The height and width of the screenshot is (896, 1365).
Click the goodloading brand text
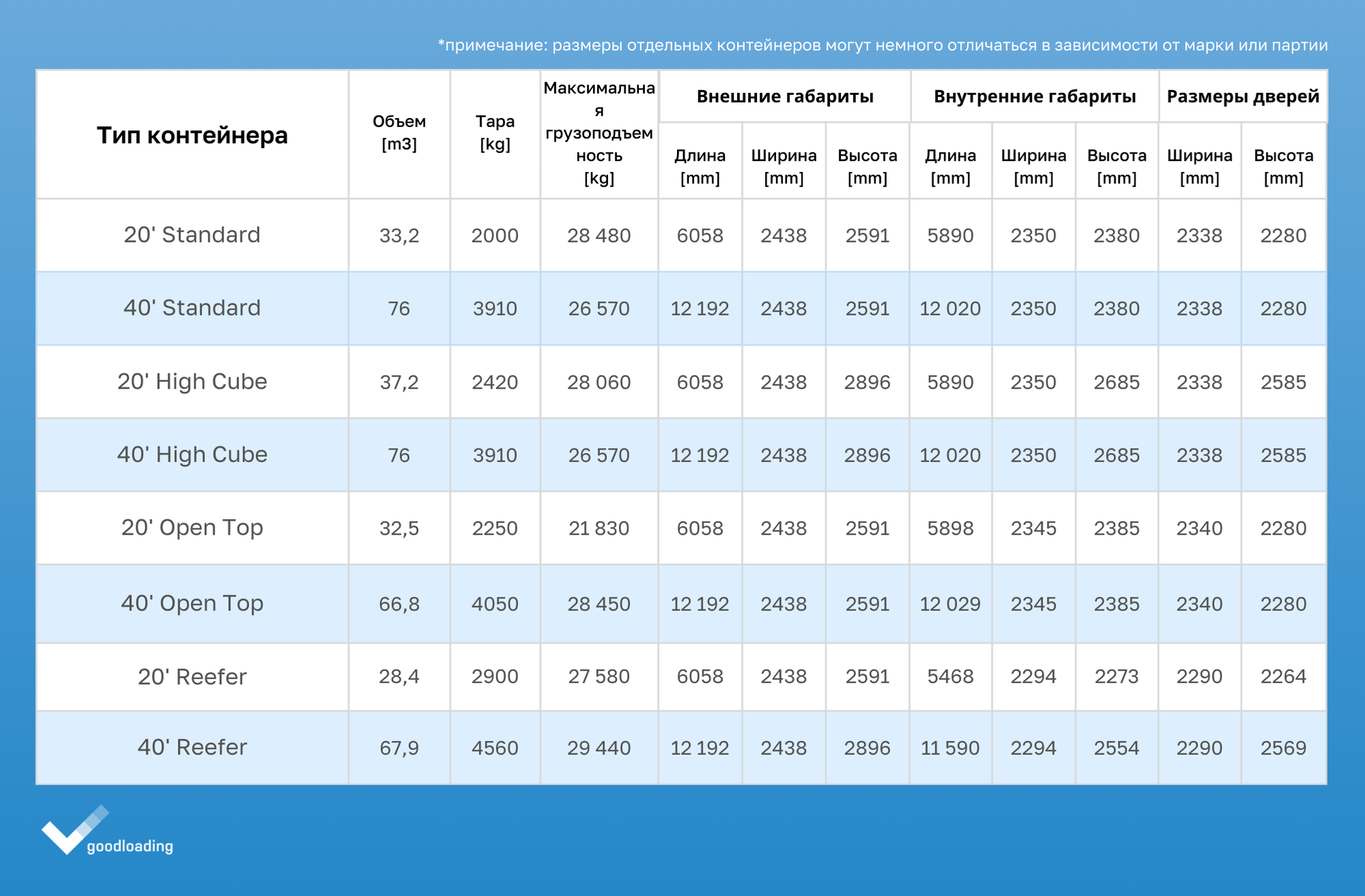click(130, 846)
